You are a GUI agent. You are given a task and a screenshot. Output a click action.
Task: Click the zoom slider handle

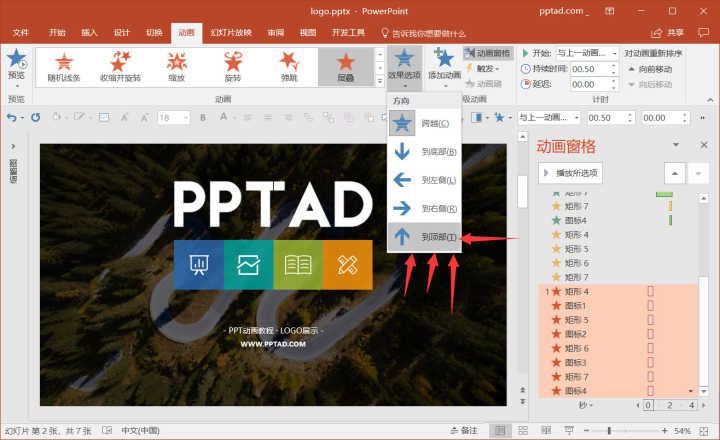609,431
